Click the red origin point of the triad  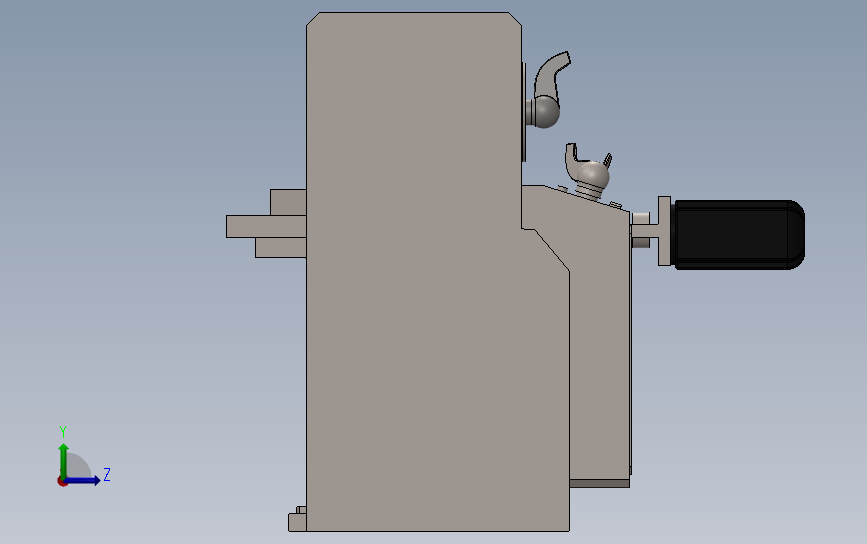pyautogui.click(x=62, y=482)
